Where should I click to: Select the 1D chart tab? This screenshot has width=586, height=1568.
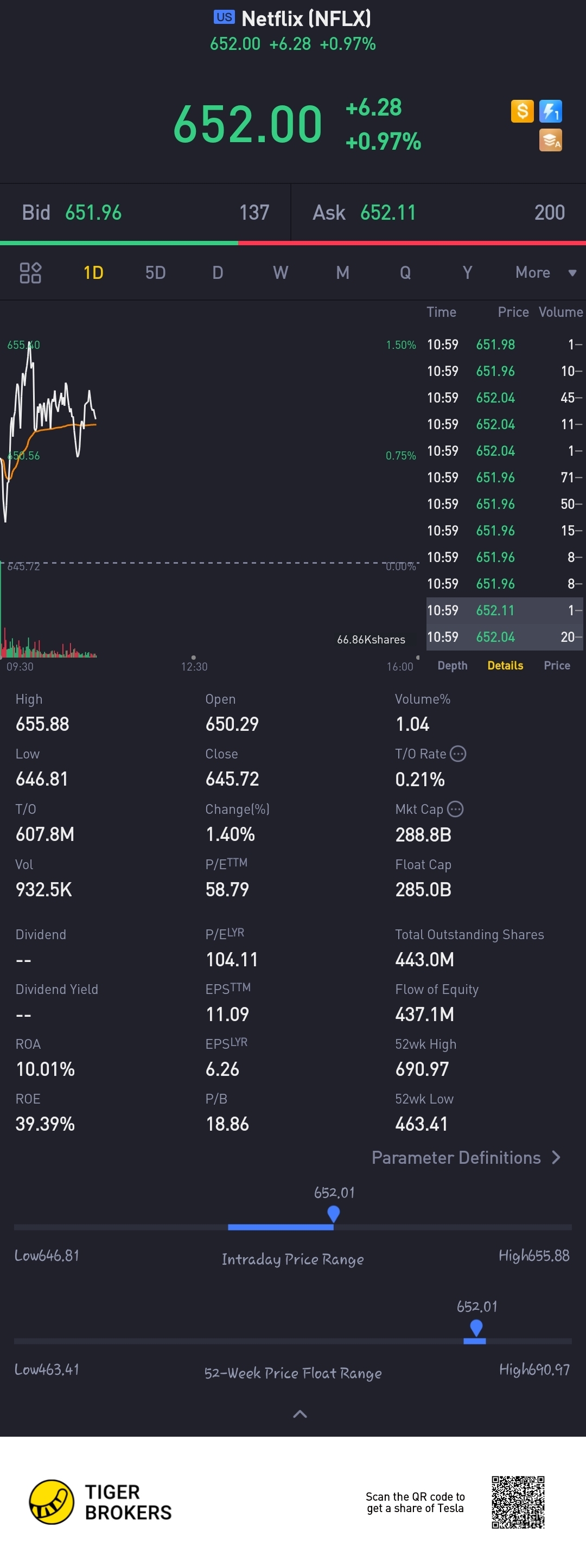[93, 273]
